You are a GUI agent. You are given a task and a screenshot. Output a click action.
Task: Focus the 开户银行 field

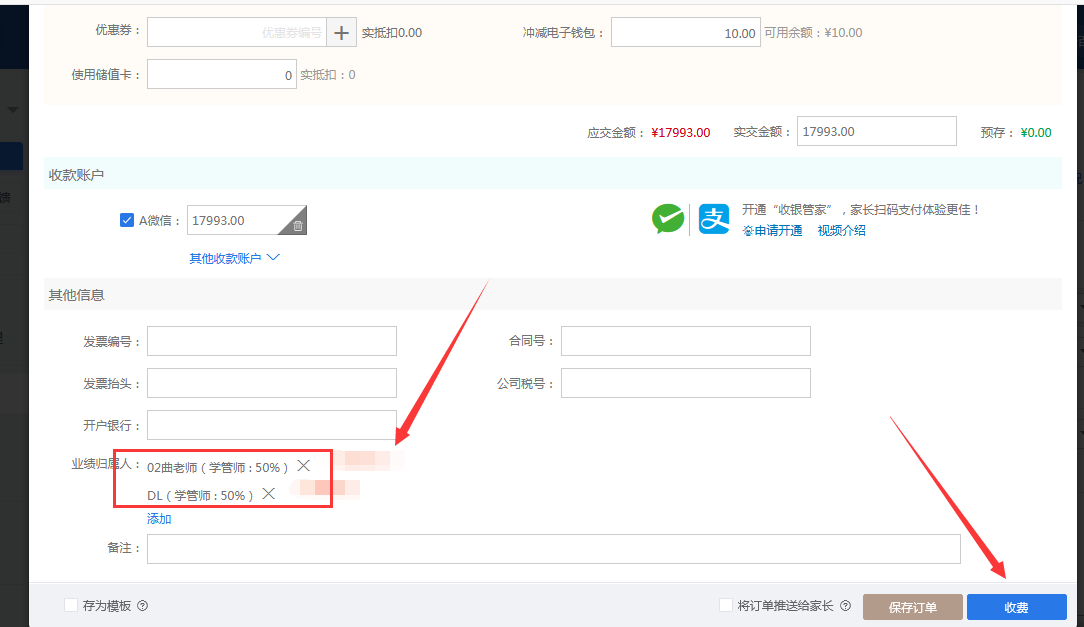(x=272, y=425)
